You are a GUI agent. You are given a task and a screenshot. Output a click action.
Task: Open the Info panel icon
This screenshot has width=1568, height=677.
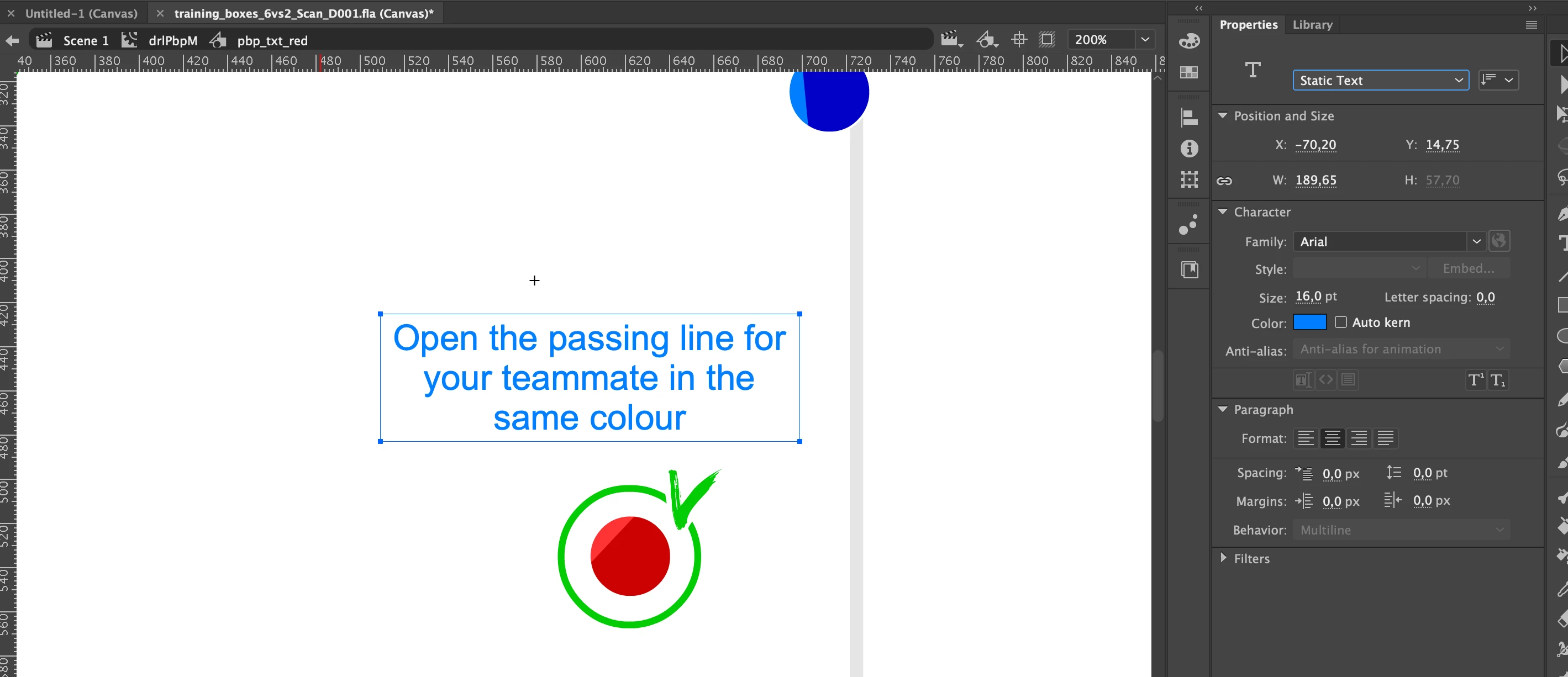tap(1189, 149)
